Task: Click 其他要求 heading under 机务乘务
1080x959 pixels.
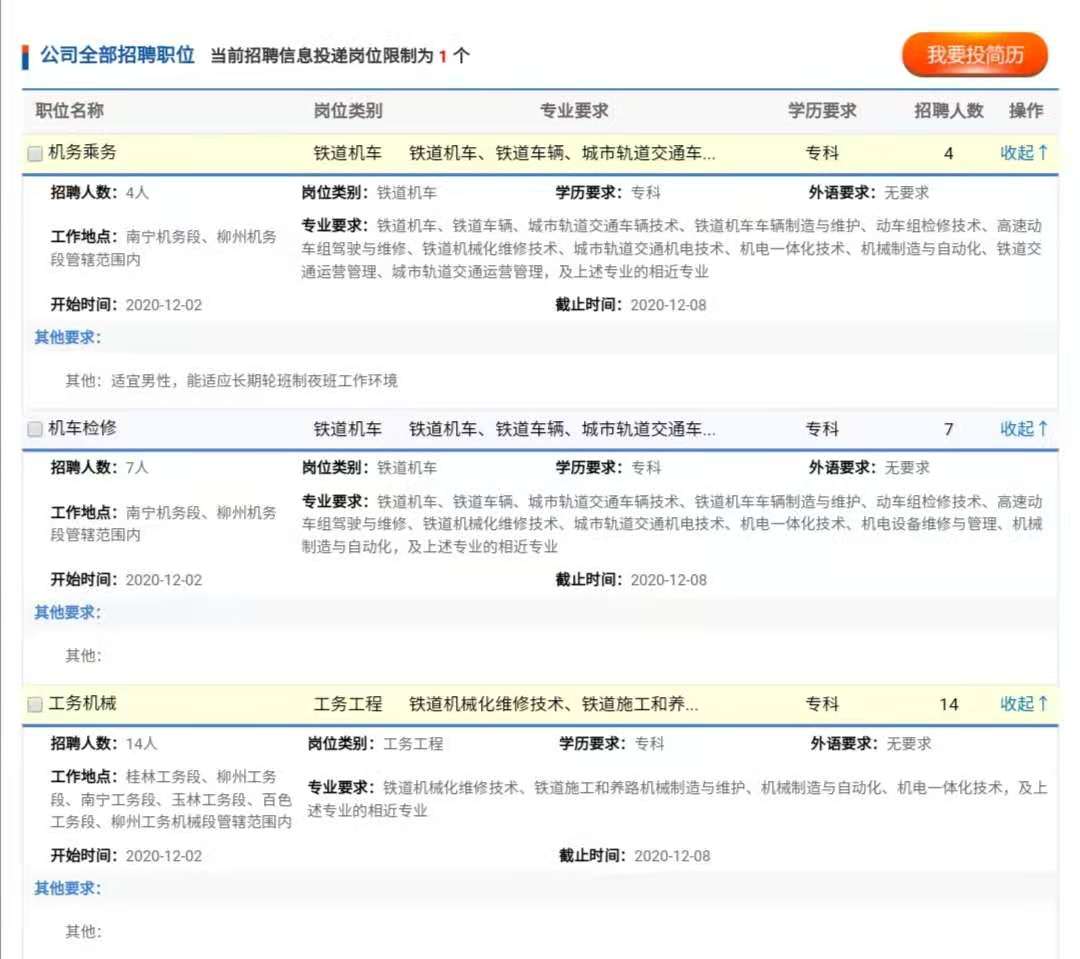Action: click(x=68, y=337)
